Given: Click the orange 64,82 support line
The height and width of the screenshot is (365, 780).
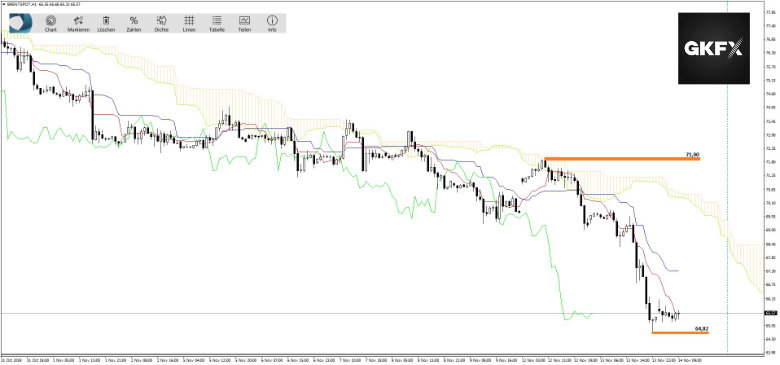Looking at the screenshot, I should coord(680,332).
